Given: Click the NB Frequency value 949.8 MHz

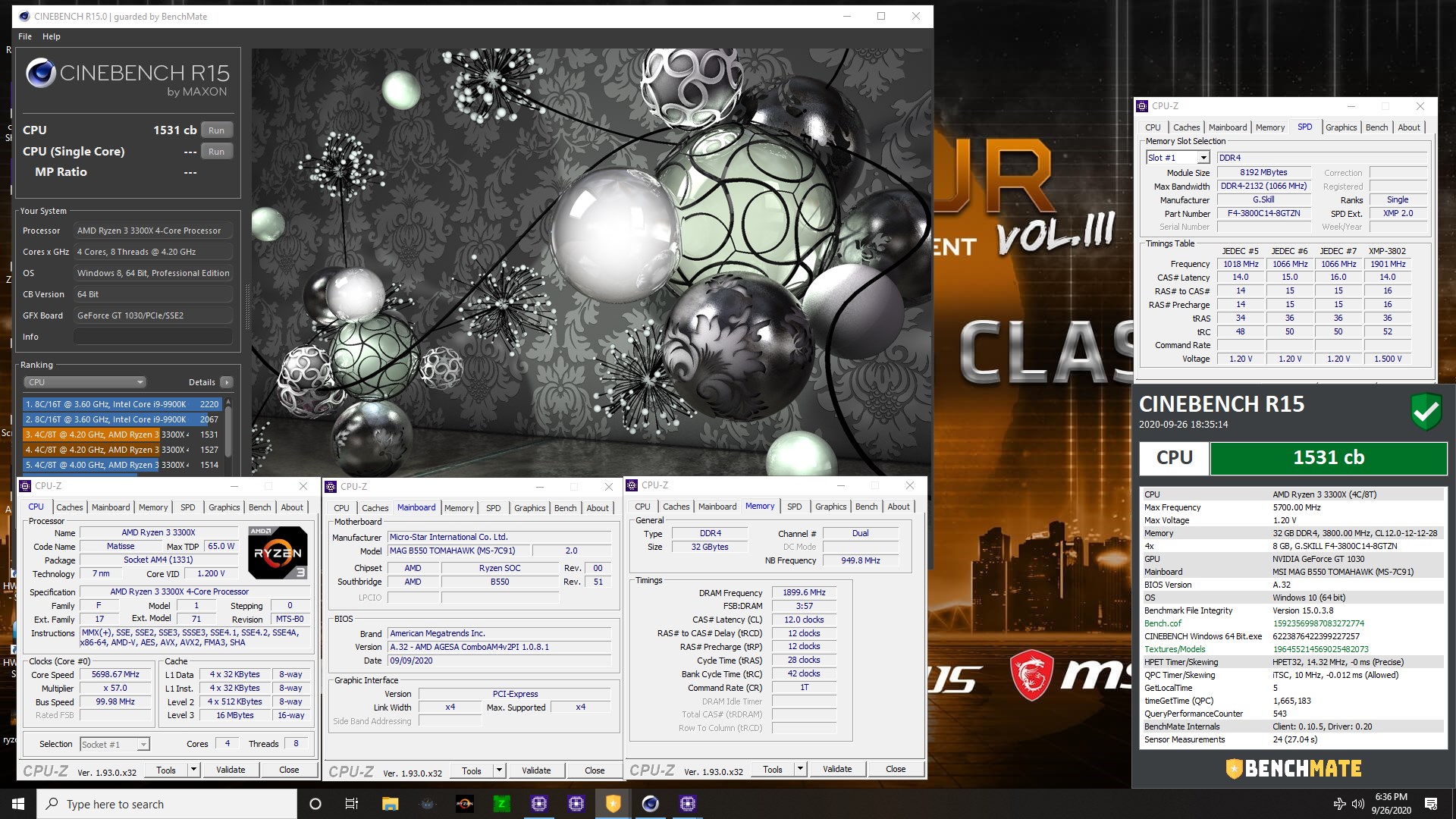Looking at the screenshot, I should tap(860, 560).
